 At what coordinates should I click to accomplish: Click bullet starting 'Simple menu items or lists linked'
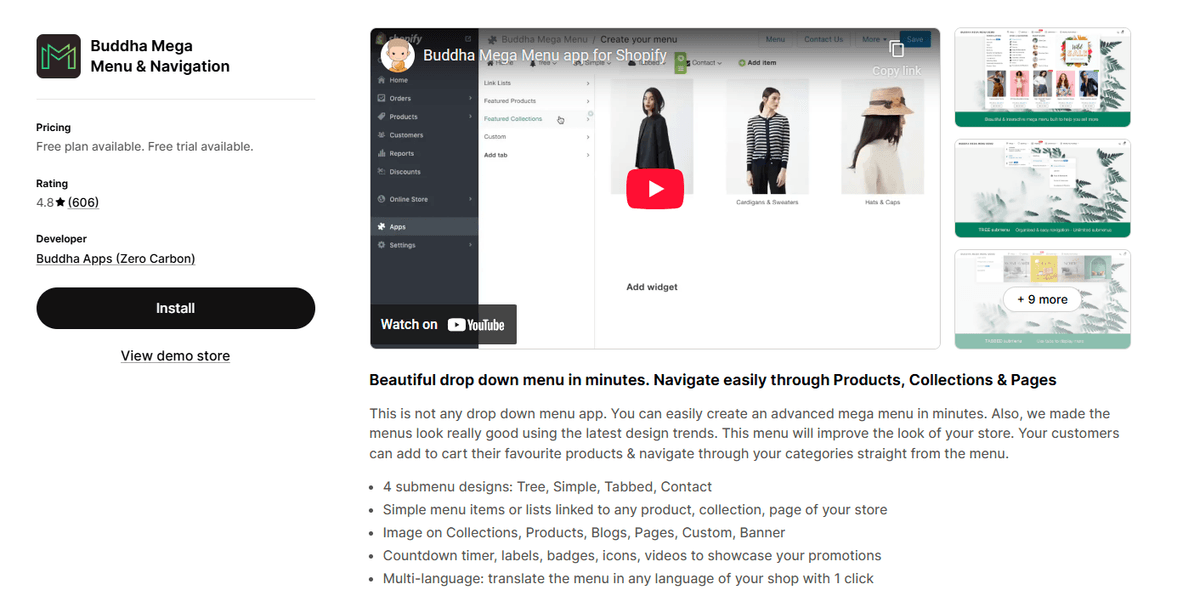pyautogui.click(x=635, y=510)
